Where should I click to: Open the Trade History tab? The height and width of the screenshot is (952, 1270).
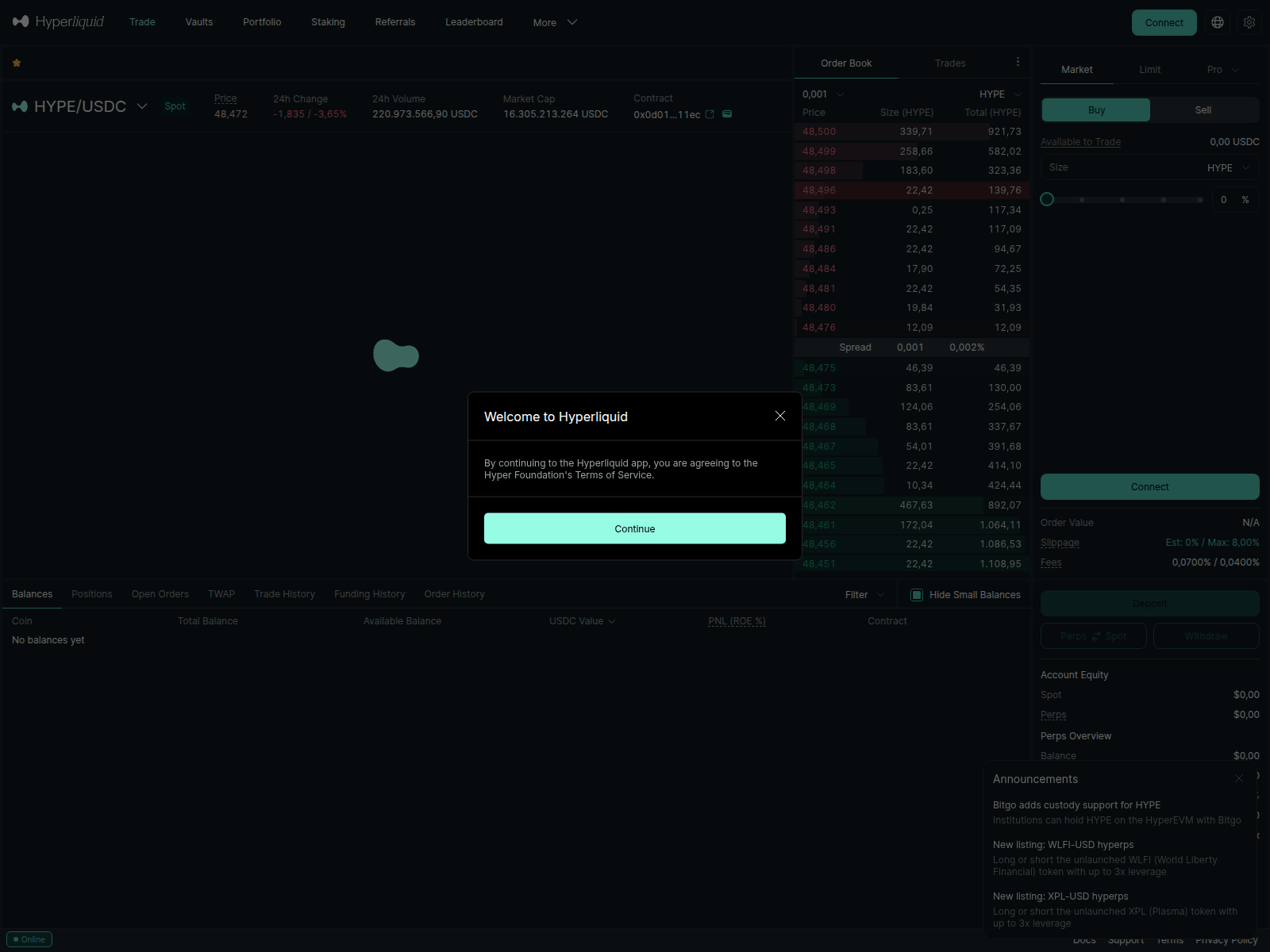(x=284, y=594)
